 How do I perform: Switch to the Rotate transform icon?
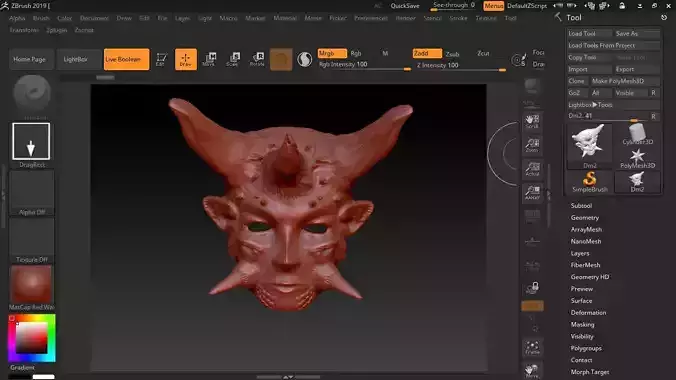point(257,59)
